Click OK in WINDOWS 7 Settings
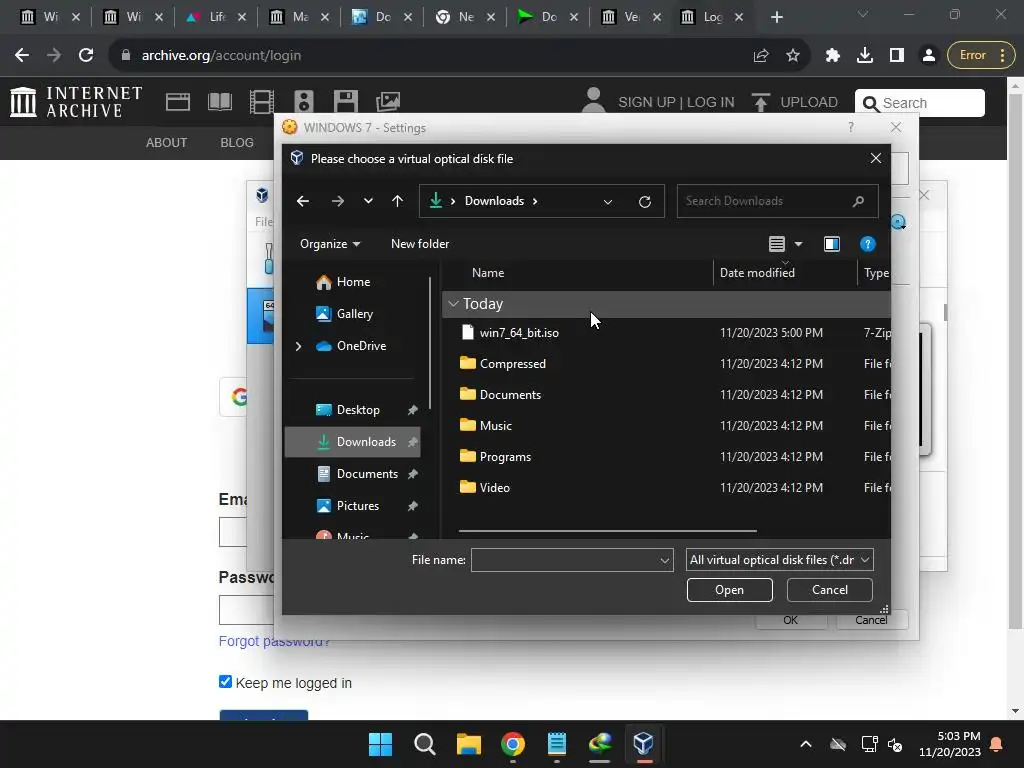 [x=791, y=620]
